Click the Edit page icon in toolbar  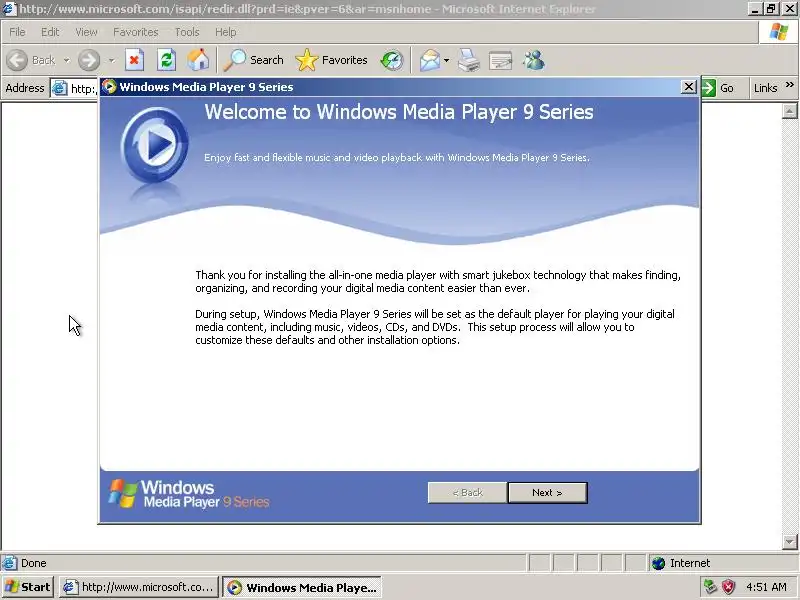tap(500, 61)
